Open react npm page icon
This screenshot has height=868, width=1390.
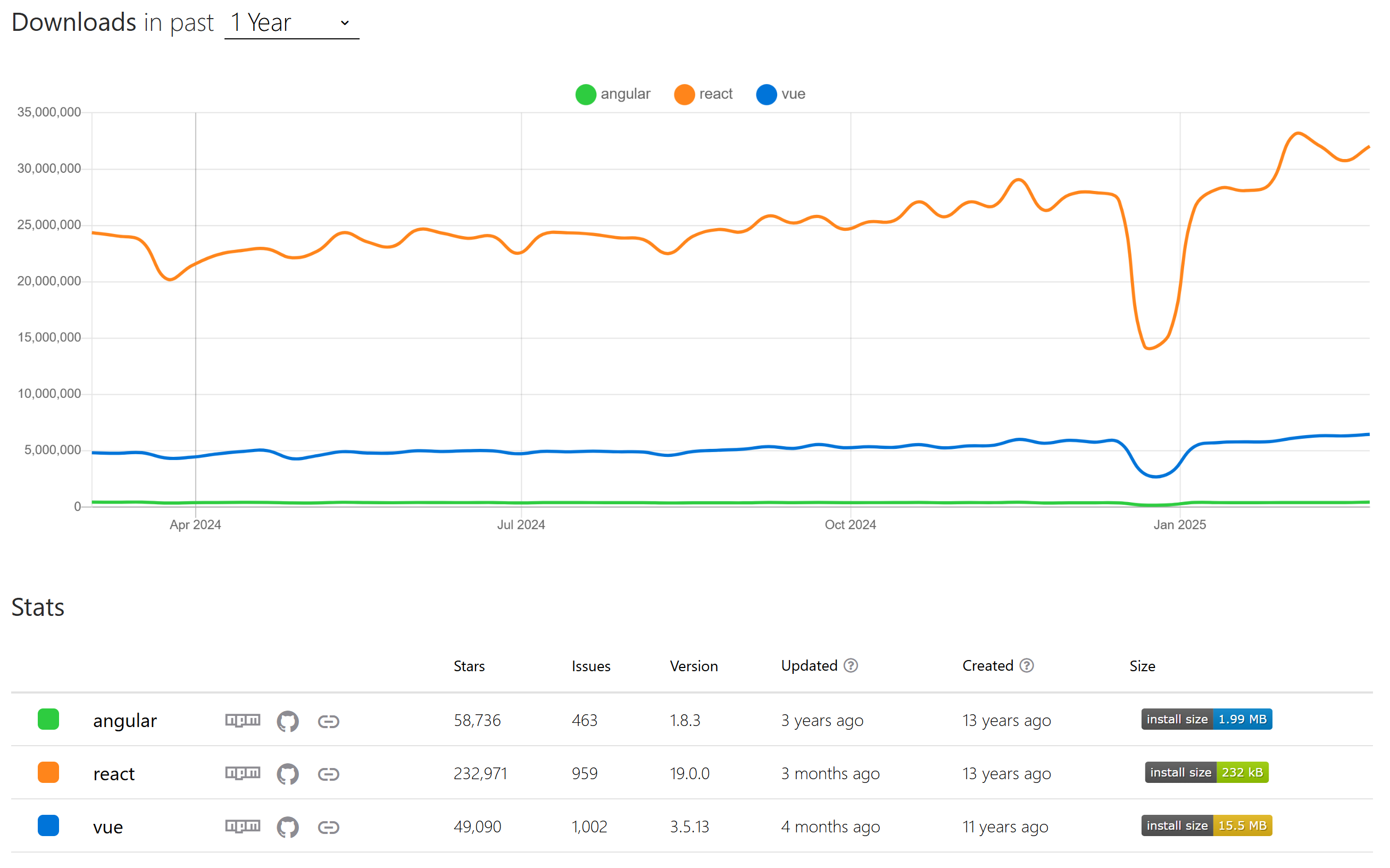(x=243, y=773)
